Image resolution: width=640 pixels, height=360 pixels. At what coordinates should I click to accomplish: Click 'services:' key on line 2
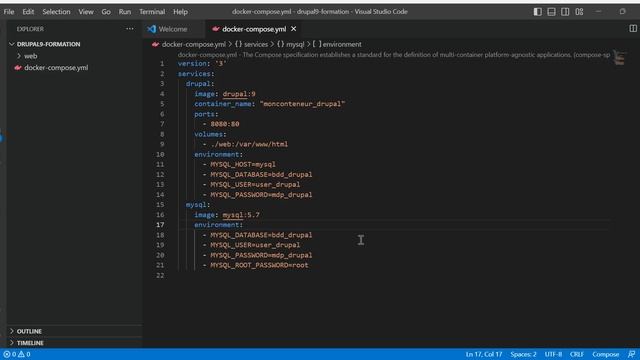tap(196, 74)
